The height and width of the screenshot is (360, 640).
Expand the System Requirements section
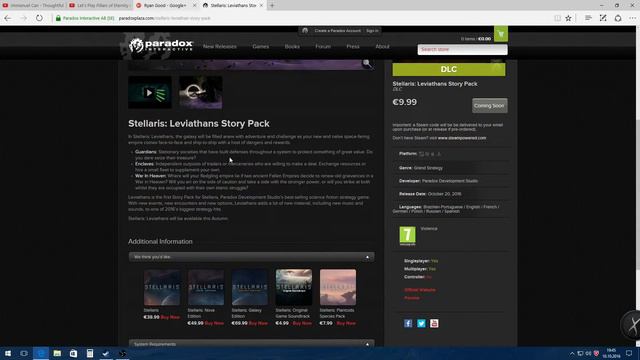251,344
